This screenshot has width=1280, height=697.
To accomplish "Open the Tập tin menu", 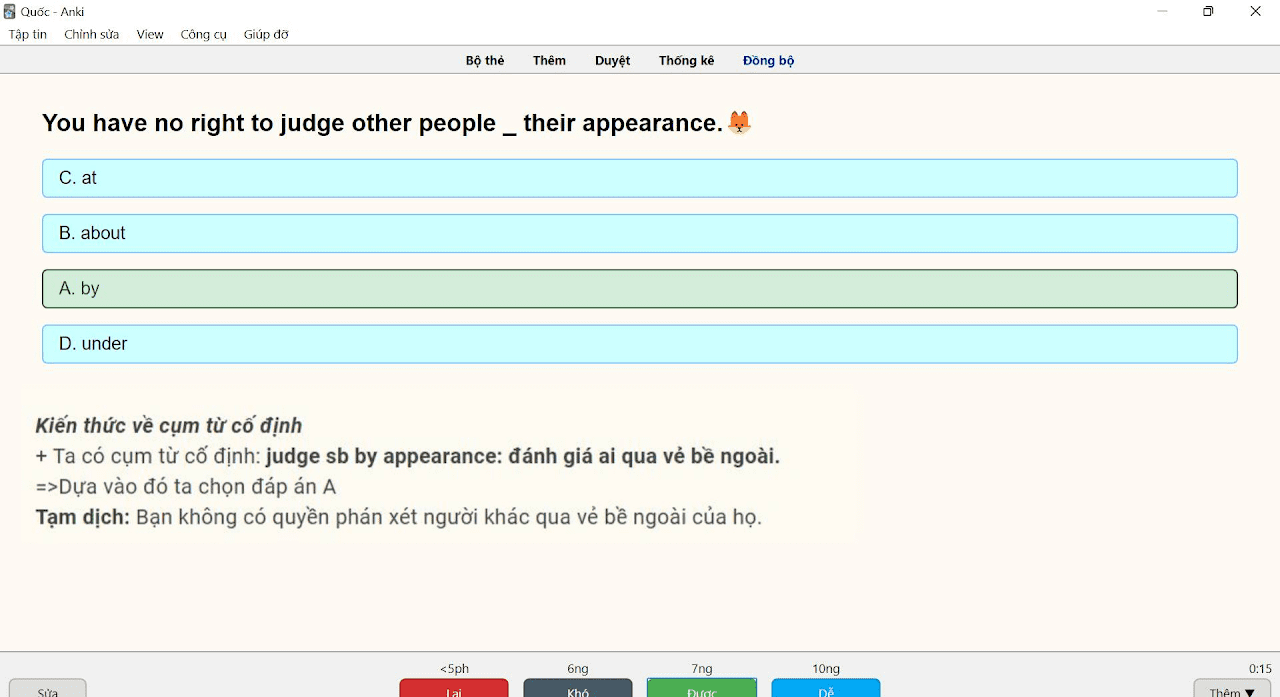I will (28, 34).
